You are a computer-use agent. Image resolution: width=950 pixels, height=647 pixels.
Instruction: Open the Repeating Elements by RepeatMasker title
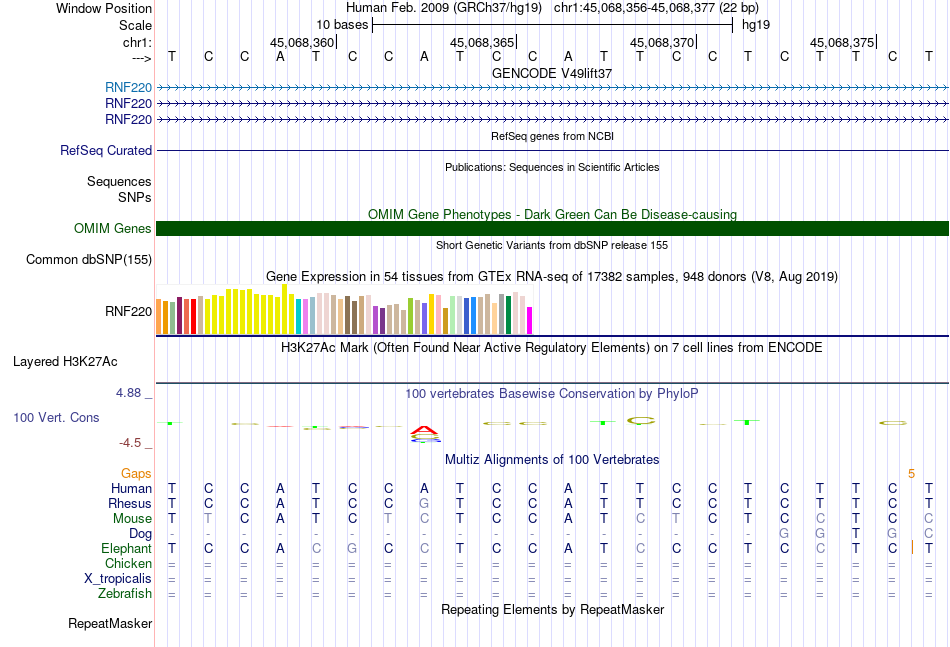[552, 609]
